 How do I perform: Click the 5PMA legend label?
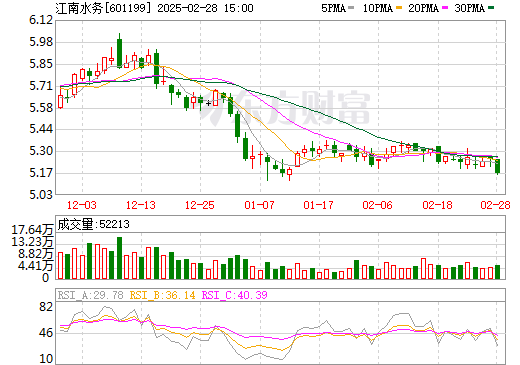333,8
